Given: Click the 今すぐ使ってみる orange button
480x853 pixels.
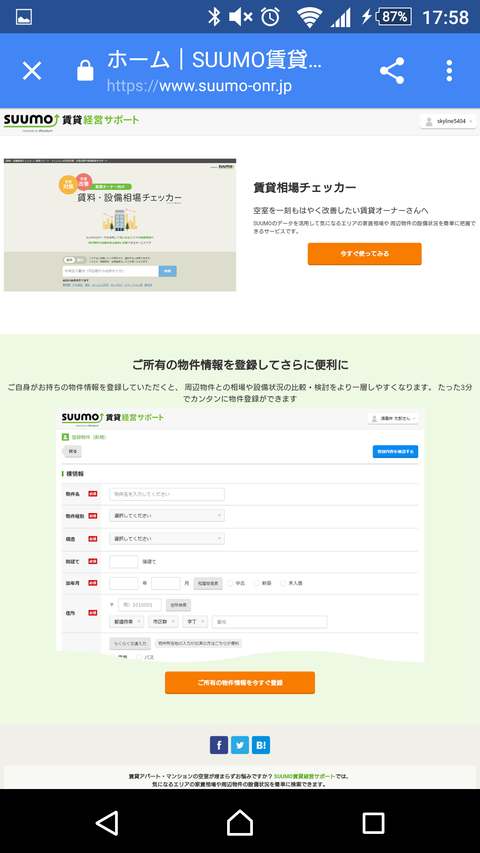Looking at the screenshot, I should coord(365,254).
